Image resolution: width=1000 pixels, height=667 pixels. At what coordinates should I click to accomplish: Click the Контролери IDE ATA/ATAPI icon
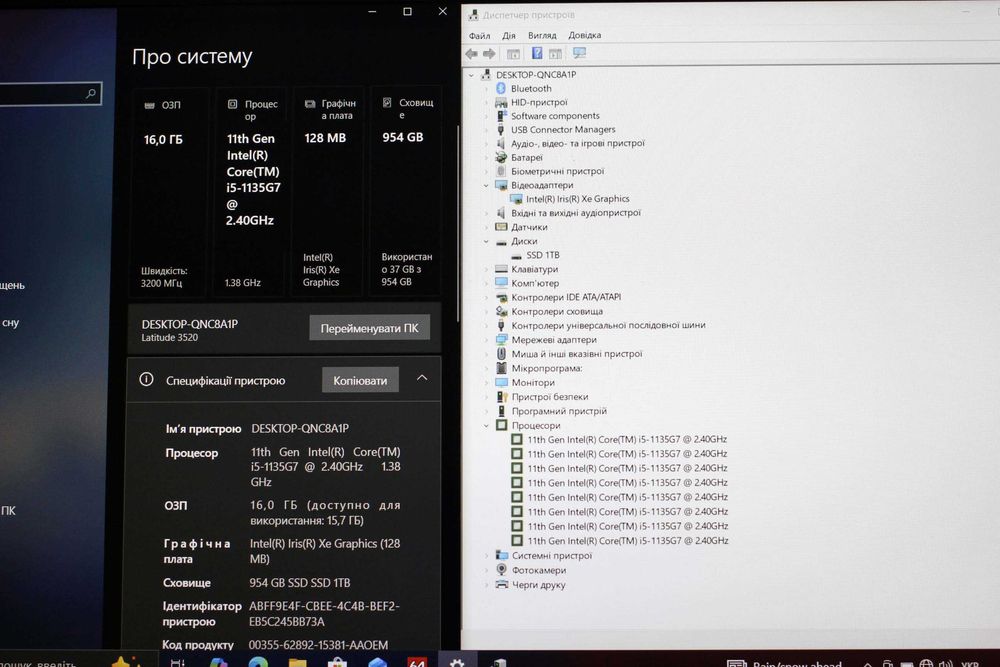[501, 297]
